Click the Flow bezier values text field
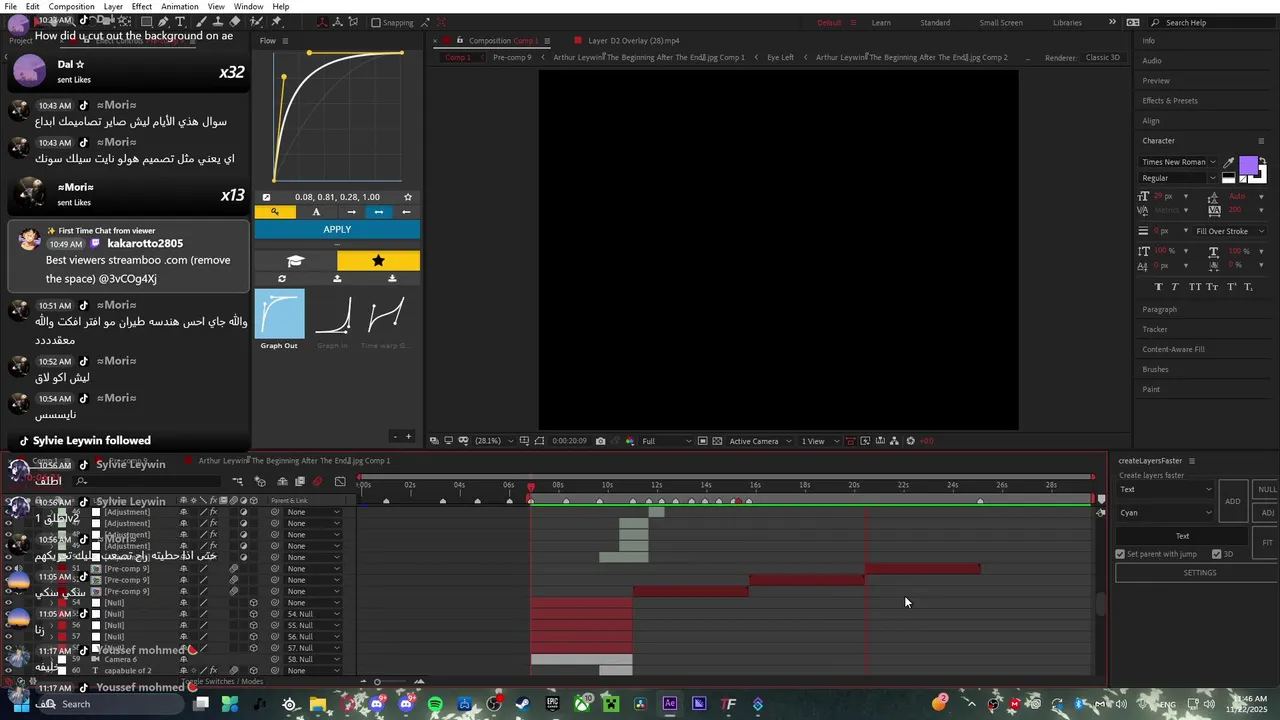Screen dimensions: 1280x720 pos(337,197)
